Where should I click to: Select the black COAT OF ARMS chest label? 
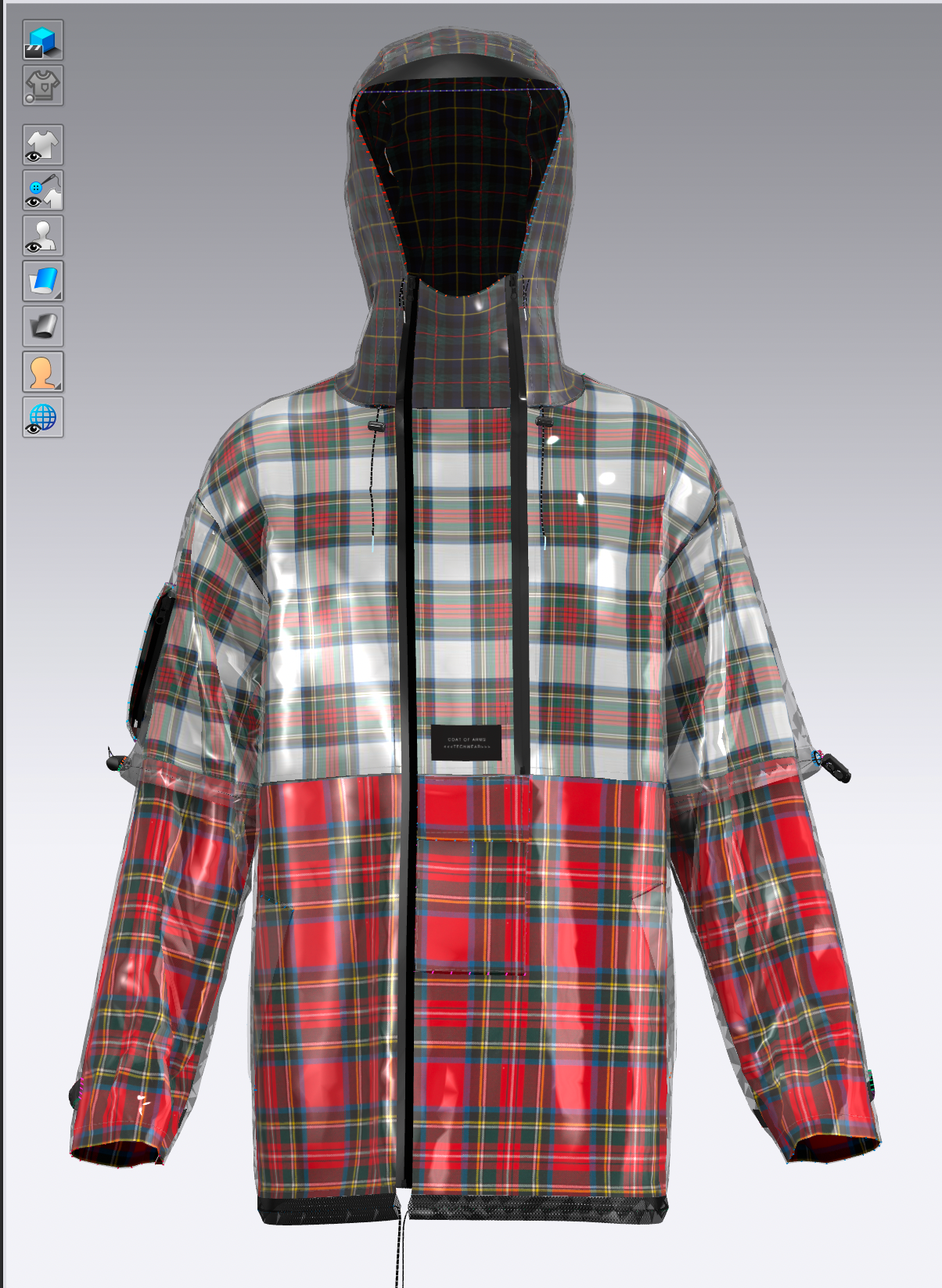pyautogui.click(x=466, y=743)
